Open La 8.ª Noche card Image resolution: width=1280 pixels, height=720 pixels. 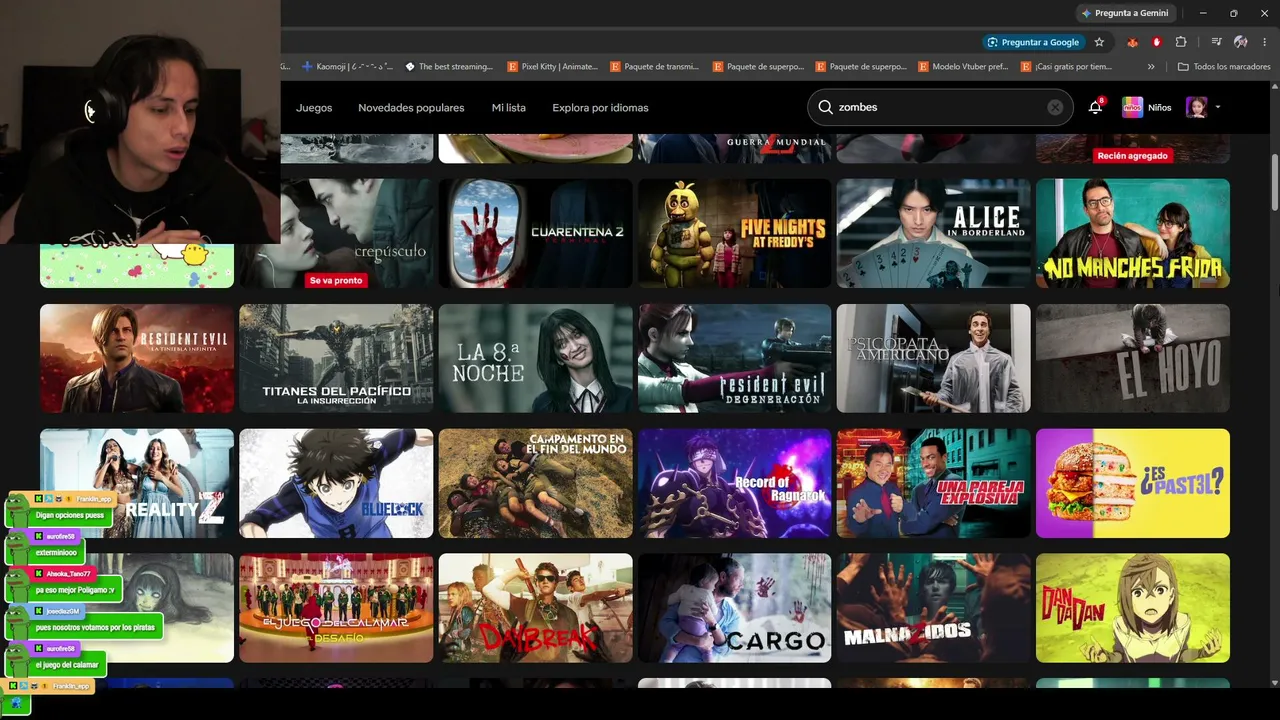pyautogui.click(x=535, y=358)
